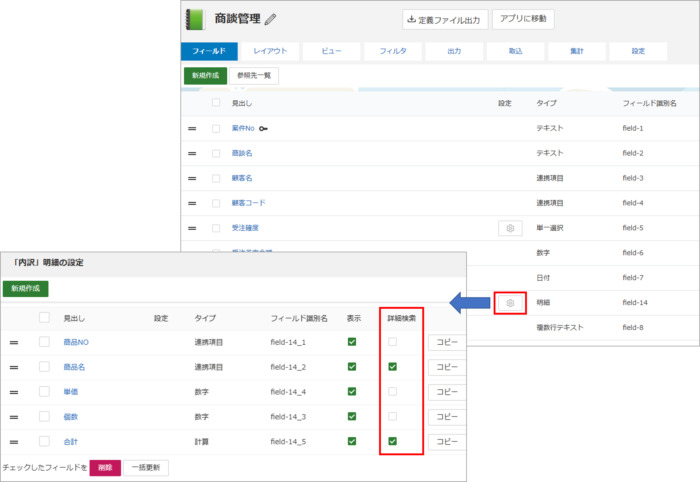This screenshot has width=700, height=482.
Task: Click drag handle of 合計 row
Action: pos(14,442)
